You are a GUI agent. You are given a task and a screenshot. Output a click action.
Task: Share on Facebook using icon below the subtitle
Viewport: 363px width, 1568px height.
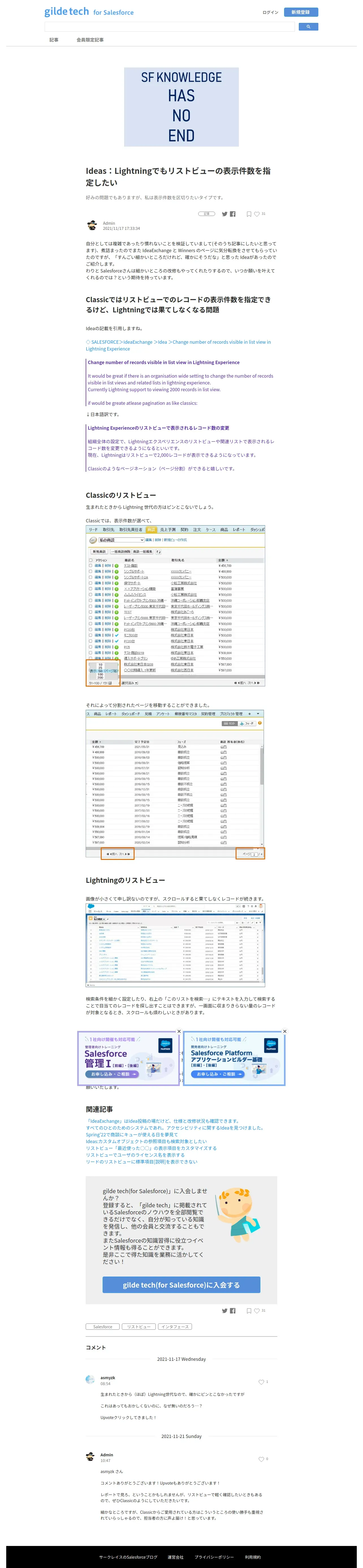[233, 214]
